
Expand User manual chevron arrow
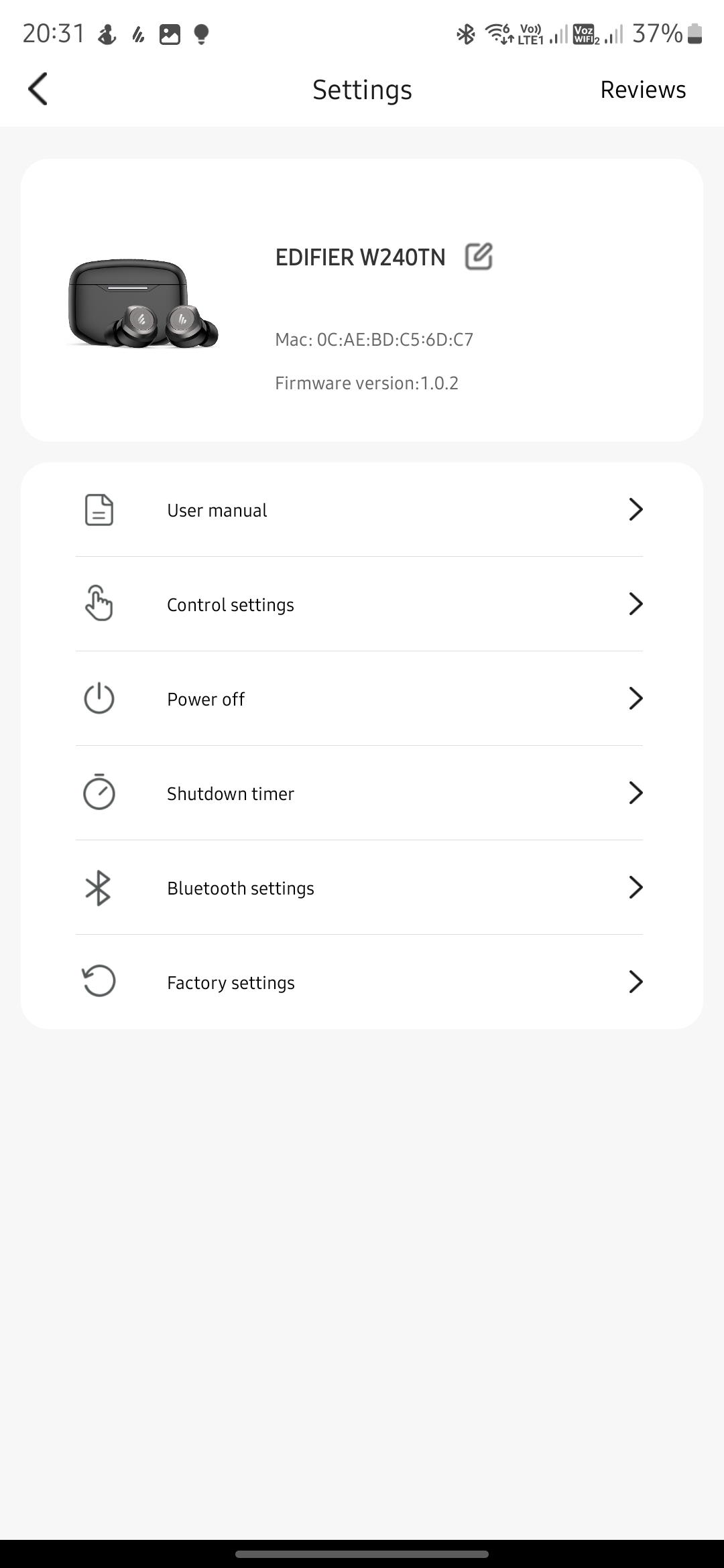click(636, 510)
